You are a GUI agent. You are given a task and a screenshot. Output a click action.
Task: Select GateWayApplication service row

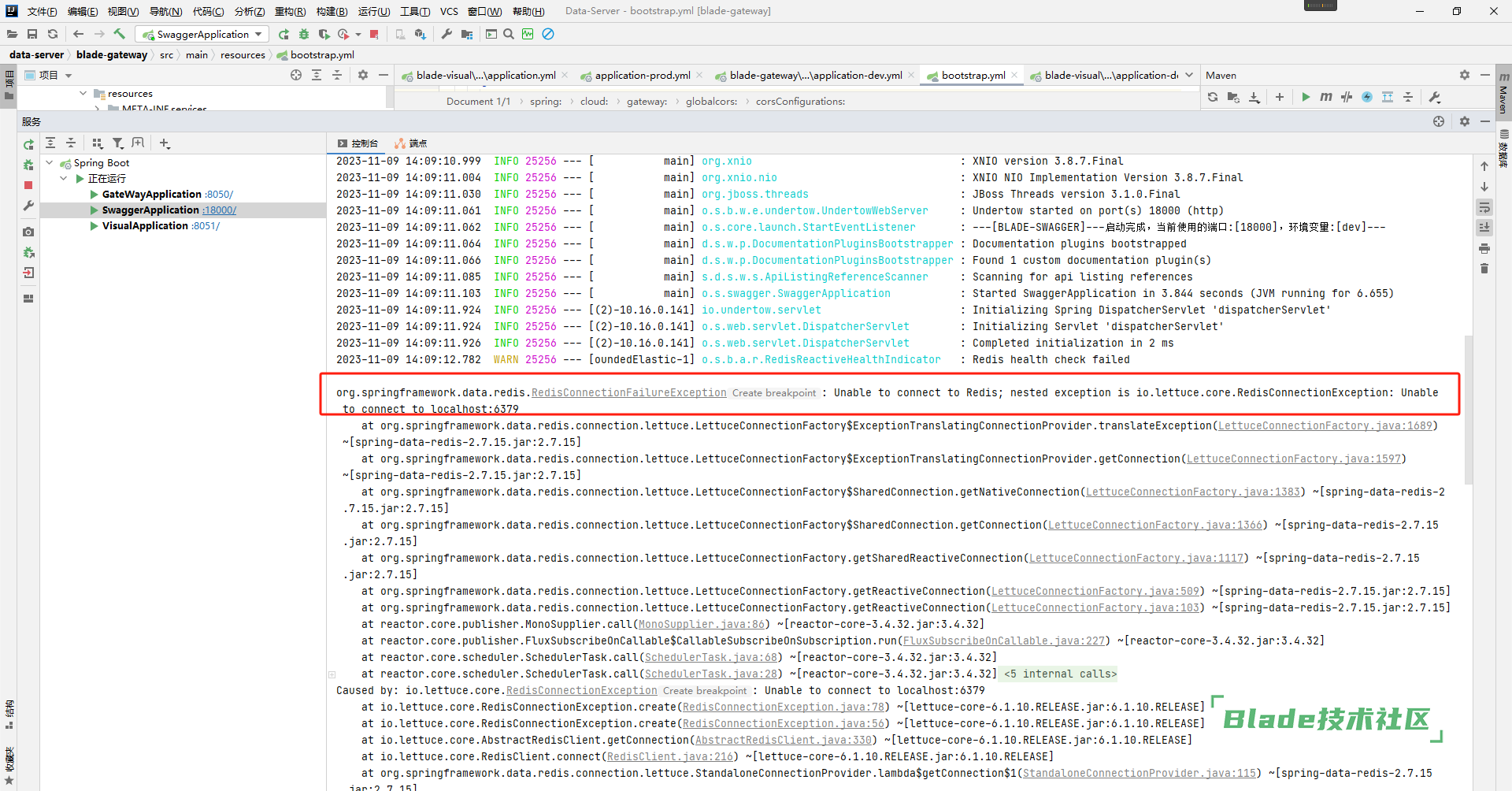tap(183, 195)
